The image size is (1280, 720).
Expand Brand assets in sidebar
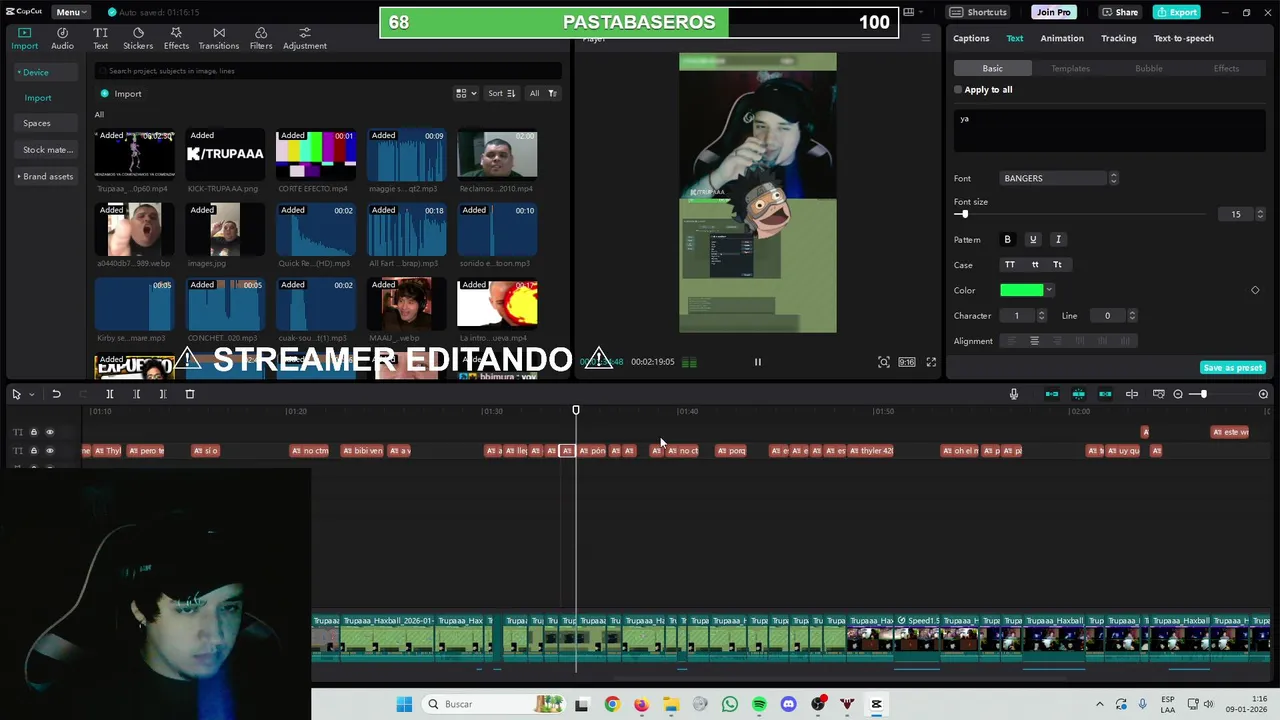(45, 176)
